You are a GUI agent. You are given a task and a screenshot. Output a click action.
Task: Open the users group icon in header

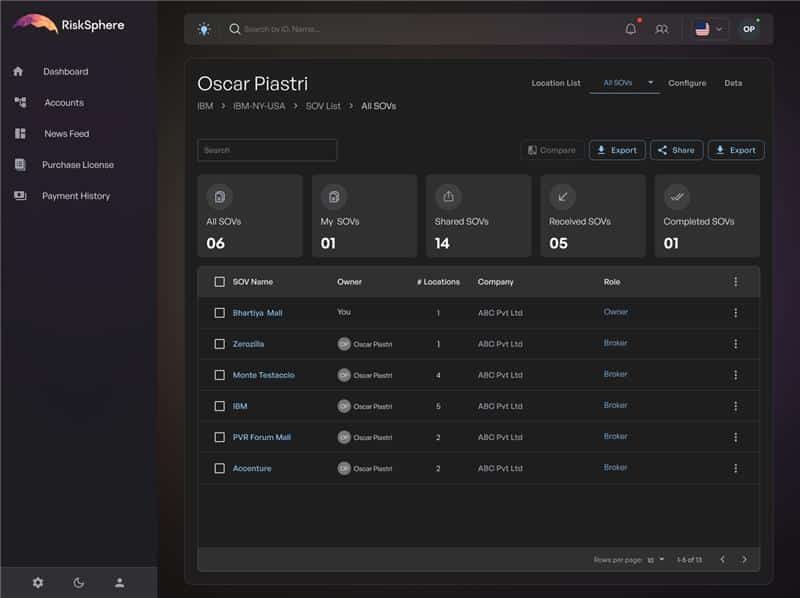pos(661,29)
